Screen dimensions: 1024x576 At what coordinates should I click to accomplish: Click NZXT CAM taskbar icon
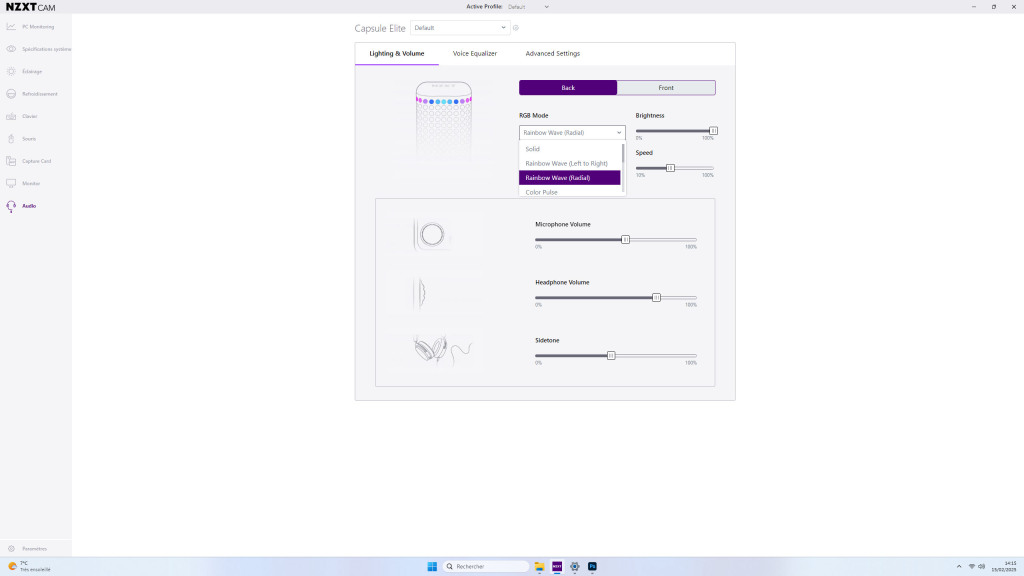557,566
